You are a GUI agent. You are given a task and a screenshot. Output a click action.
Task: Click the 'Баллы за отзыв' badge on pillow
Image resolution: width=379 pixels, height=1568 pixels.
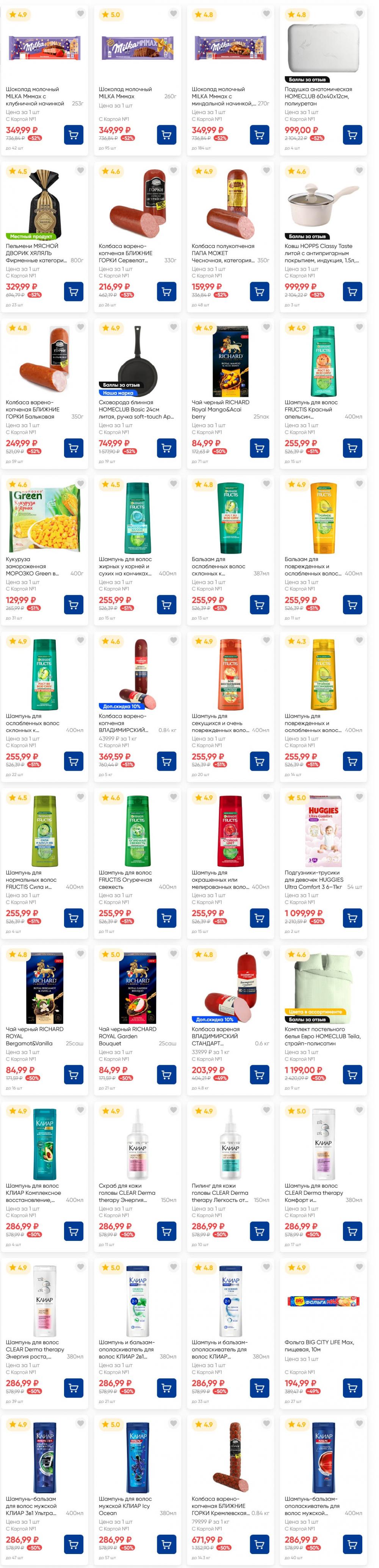click(x=307, y=80)
